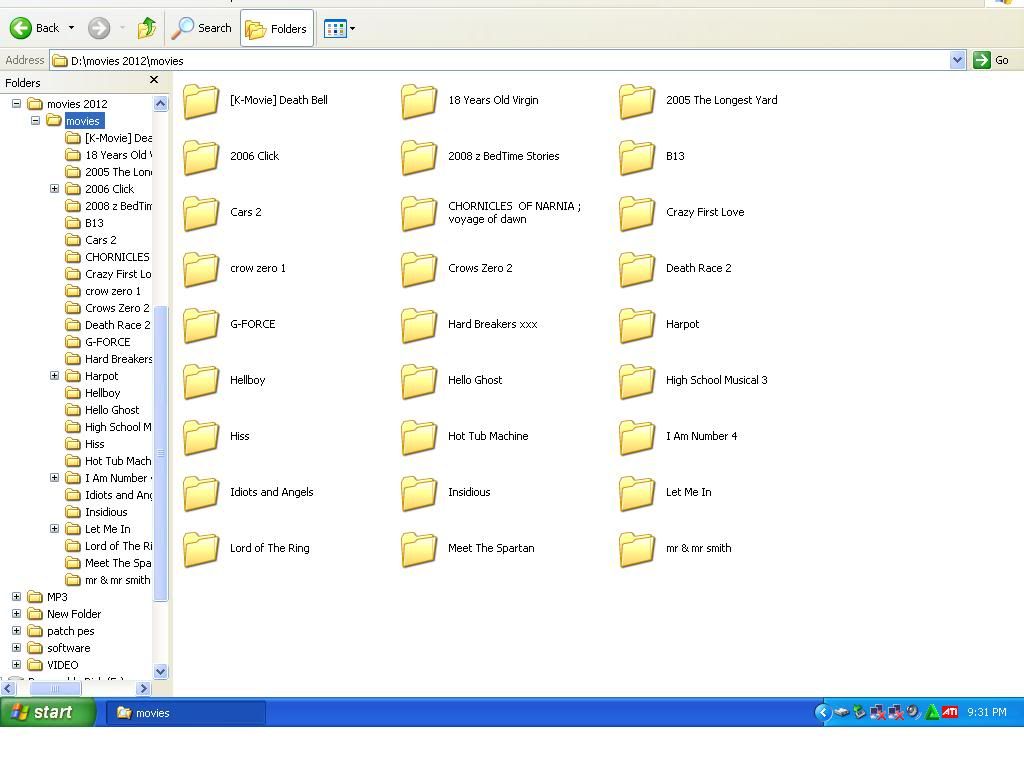Viewport: 1024px width, 768px height.
Task: Collapse the movies tree node
Action: [35, 121]
